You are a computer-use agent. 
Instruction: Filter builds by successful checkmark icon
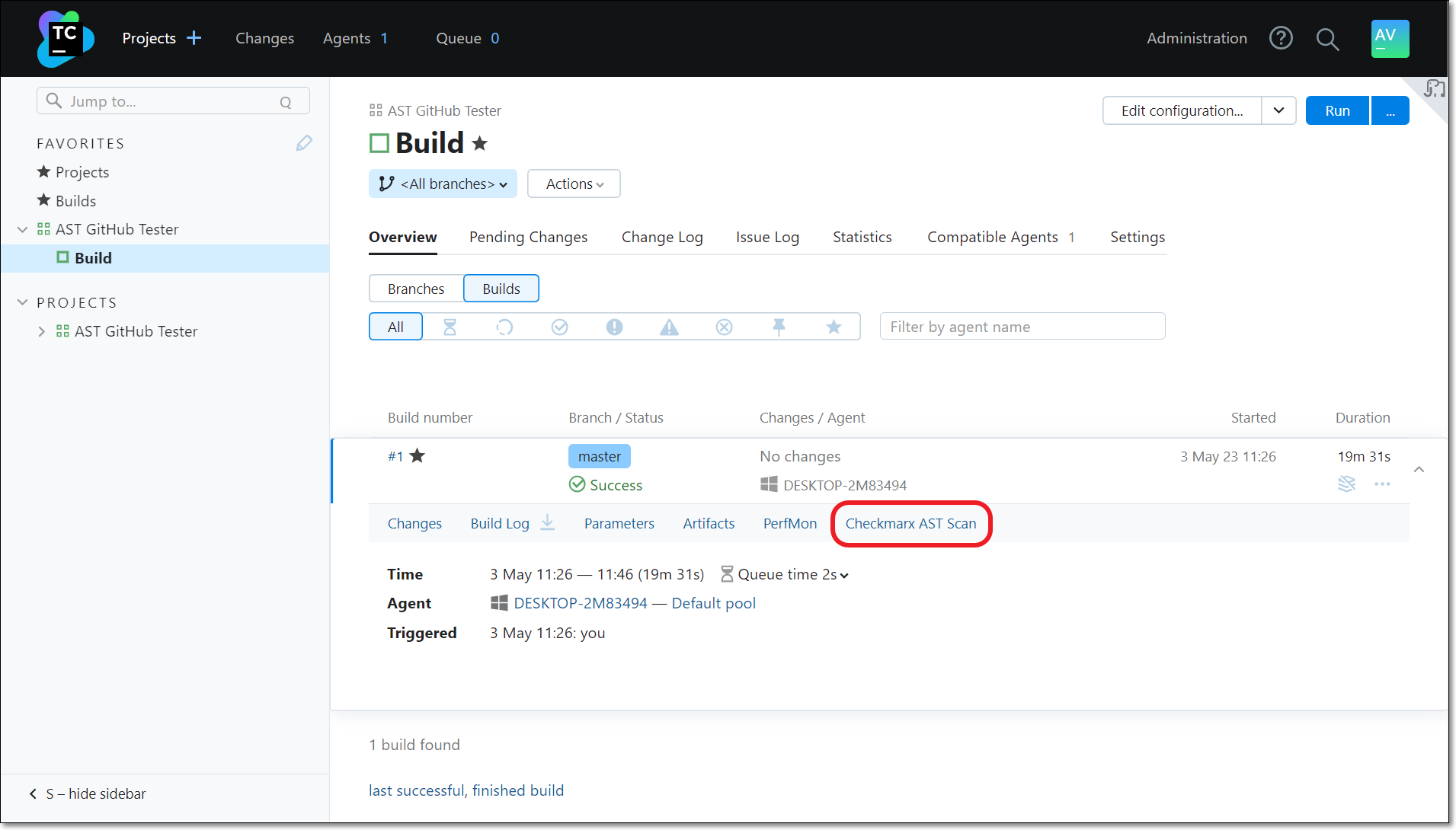pyautogui.click(x=559, y=327)
